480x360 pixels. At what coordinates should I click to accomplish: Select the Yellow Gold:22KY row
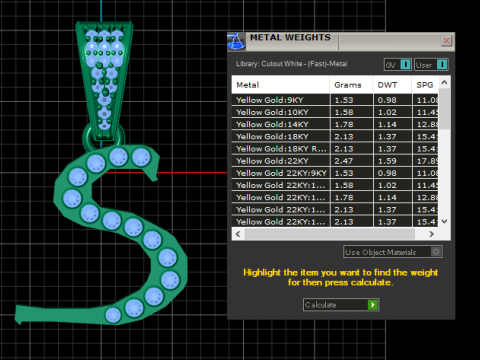[335, 161]
